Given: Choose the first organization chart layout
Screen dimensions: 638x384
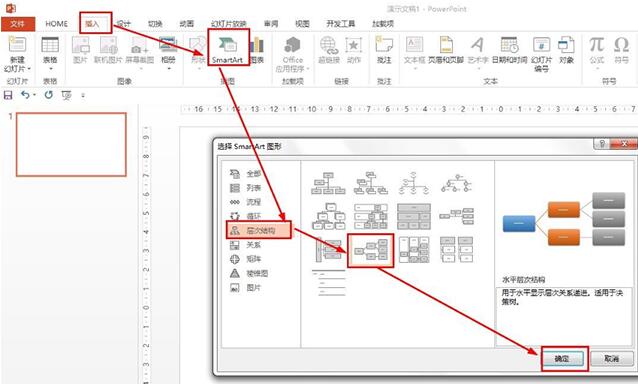Looking at the screenshot, I should pos(328,183).
